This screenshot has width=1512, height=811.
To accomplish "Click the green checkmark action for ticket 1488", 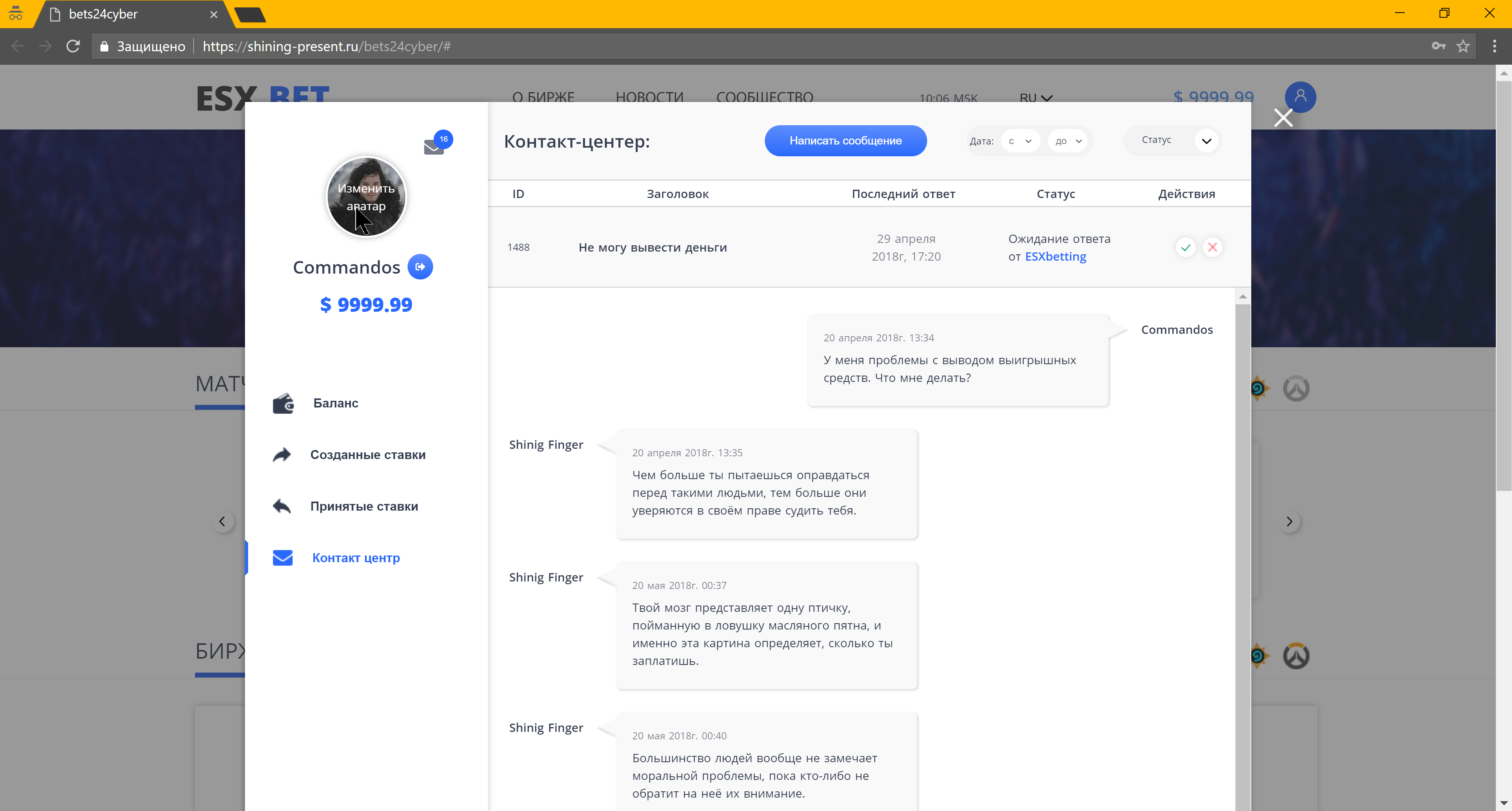I will (1185, 248).
